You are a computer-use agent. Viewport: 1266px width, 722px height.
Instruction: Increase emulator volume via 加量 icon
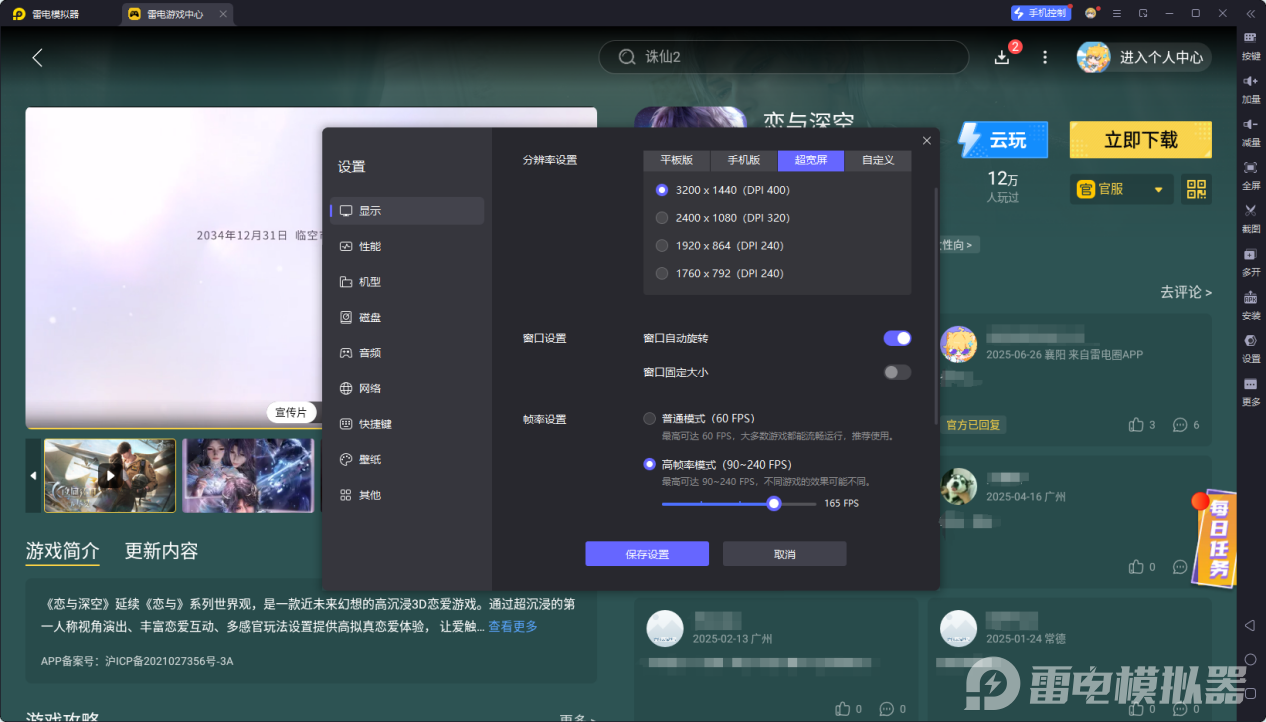(1250, 90)
